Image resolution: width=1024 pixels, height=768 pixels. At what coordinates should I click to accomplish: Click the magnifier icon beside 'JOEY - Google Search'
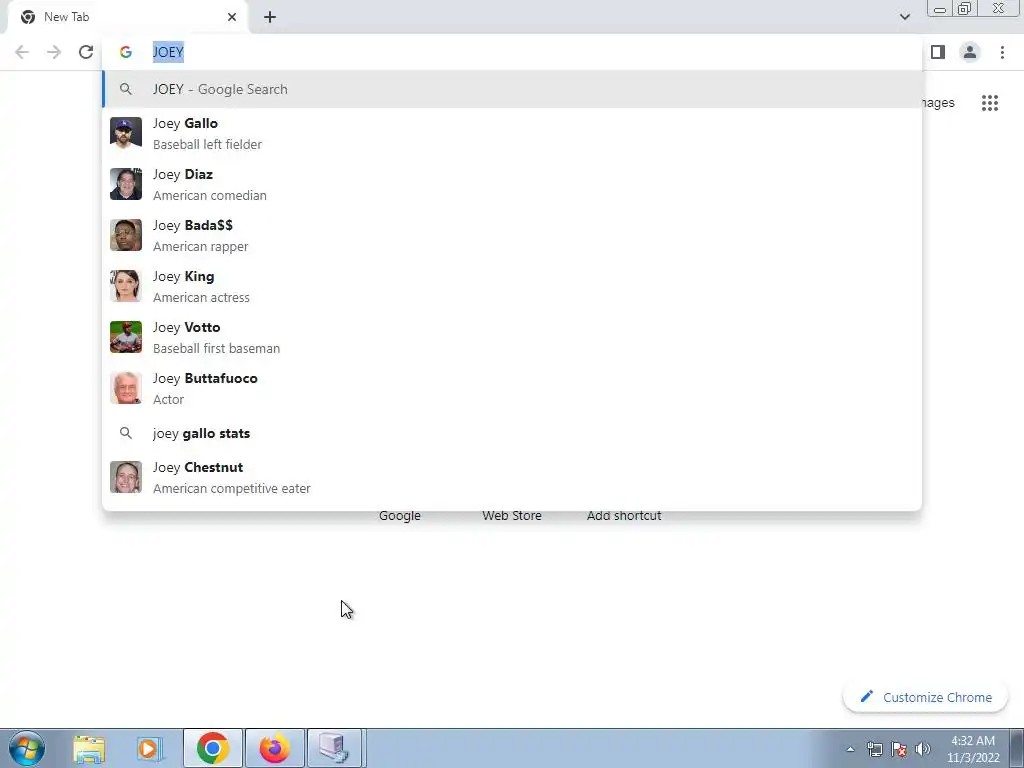coord(126,89)
